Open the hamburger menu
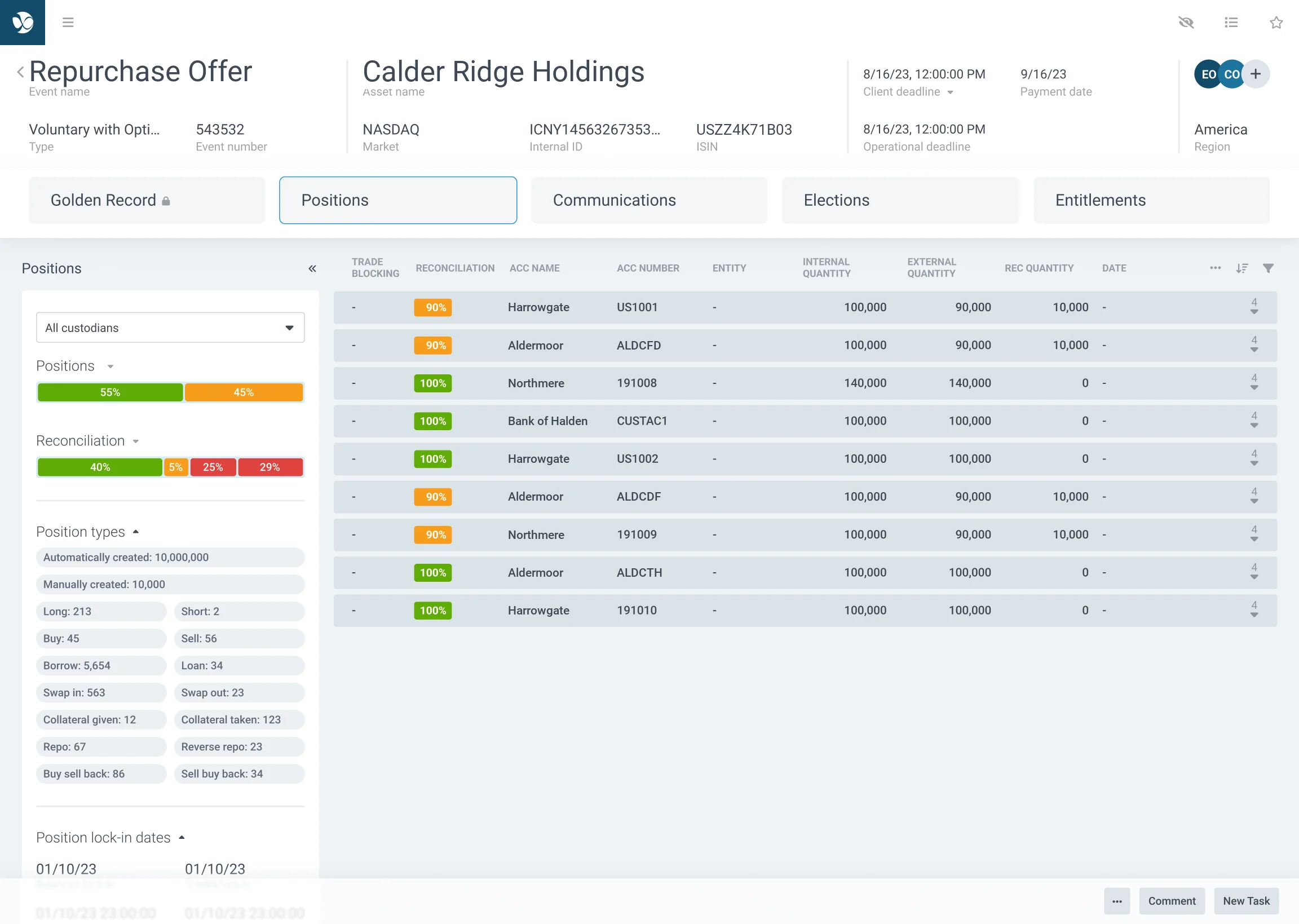 click(x=68, y=22)
